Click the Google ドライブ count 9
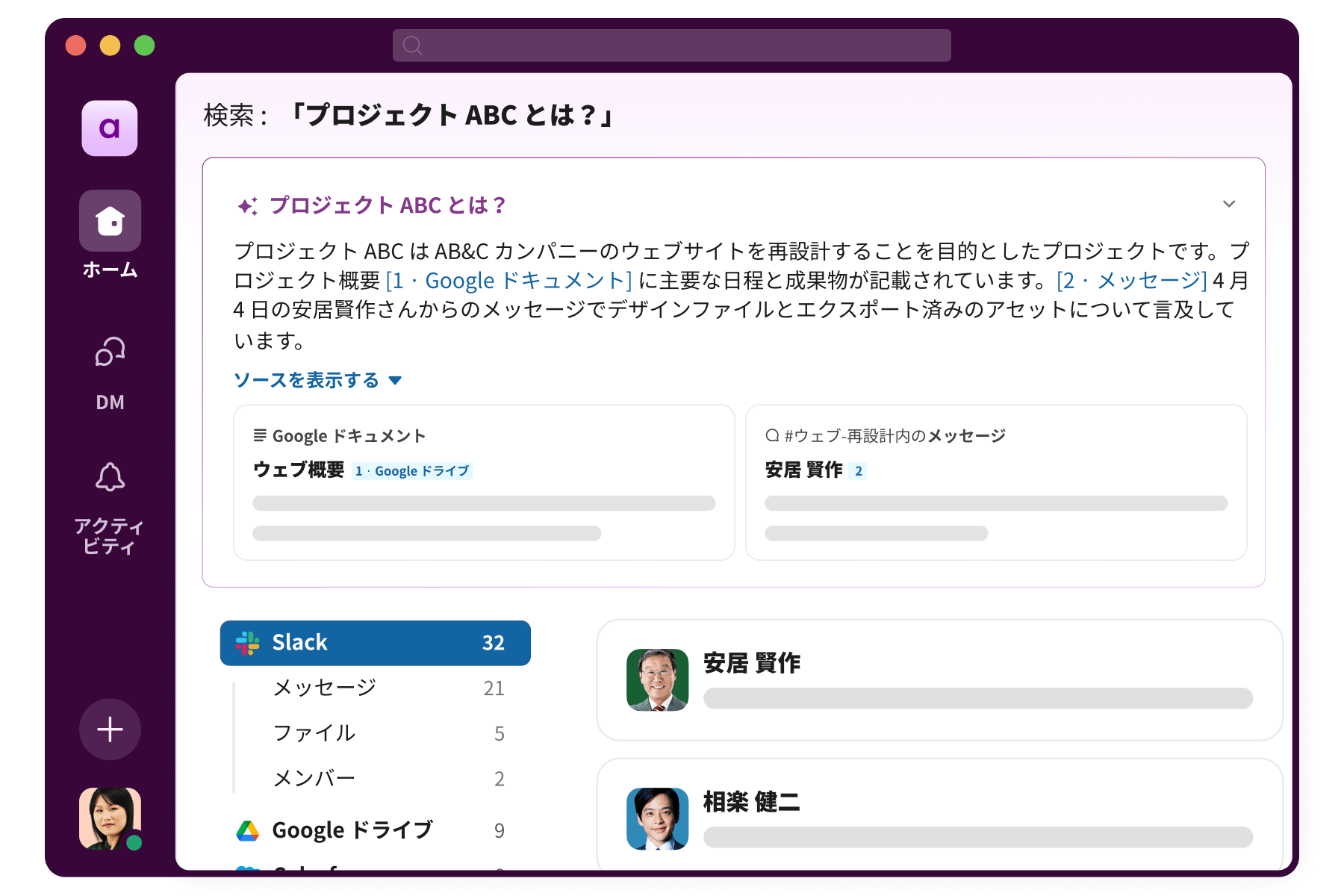The image size is (1344, 896). point(500,831)
